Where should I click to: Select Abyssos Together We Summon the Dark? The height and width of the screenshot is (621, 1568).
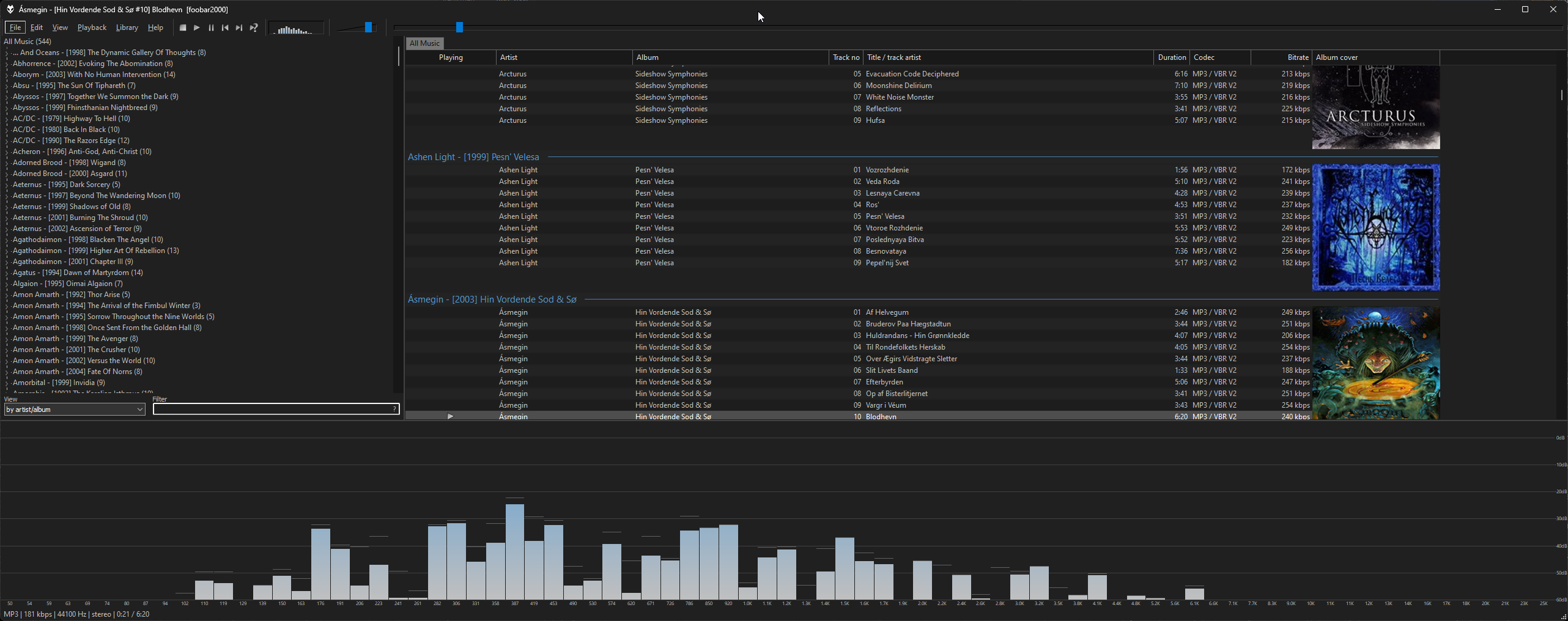(95, 97)
